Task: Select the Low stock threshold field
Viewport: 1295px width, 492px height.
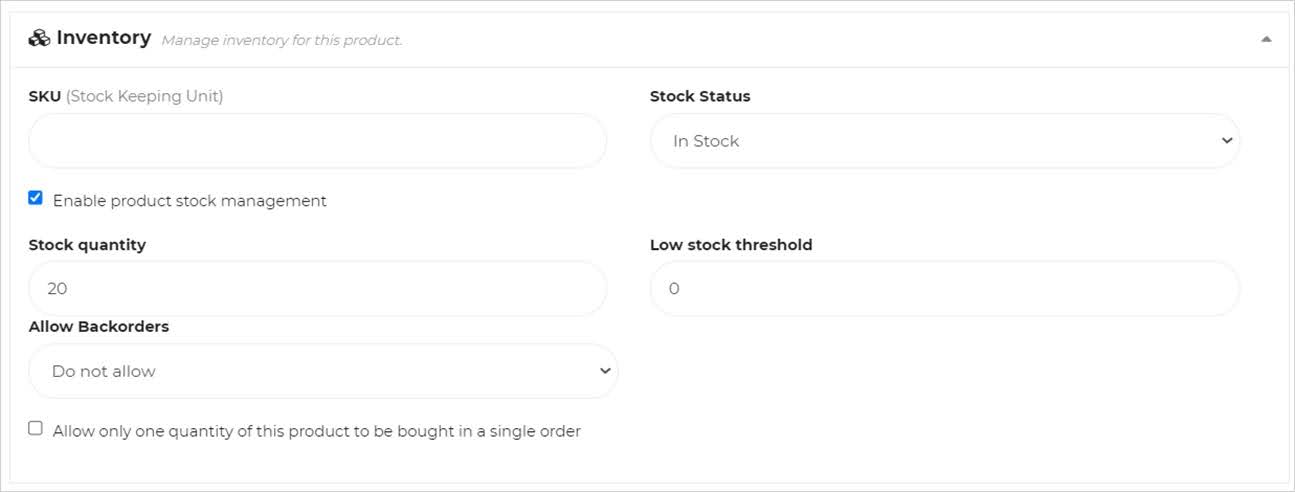Action: [x=944, y=289]
